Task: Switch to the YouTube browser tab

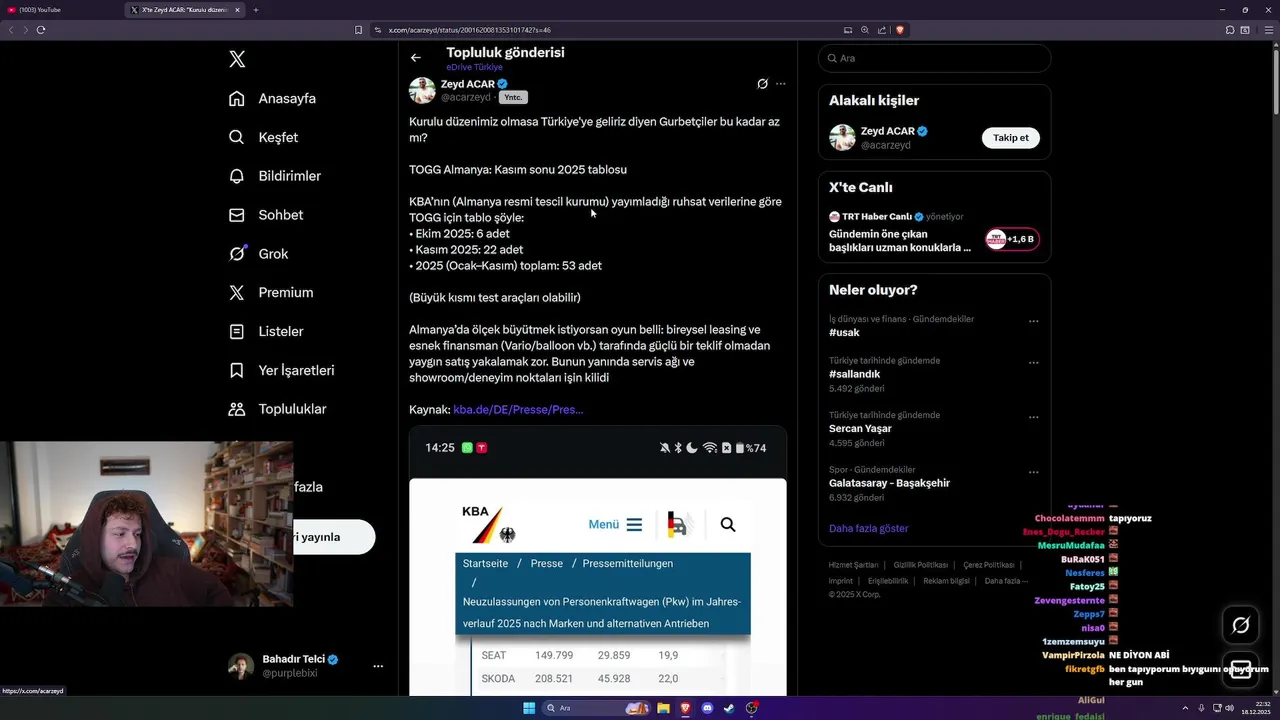Action: pyautogui.click(x=60, y=10)
